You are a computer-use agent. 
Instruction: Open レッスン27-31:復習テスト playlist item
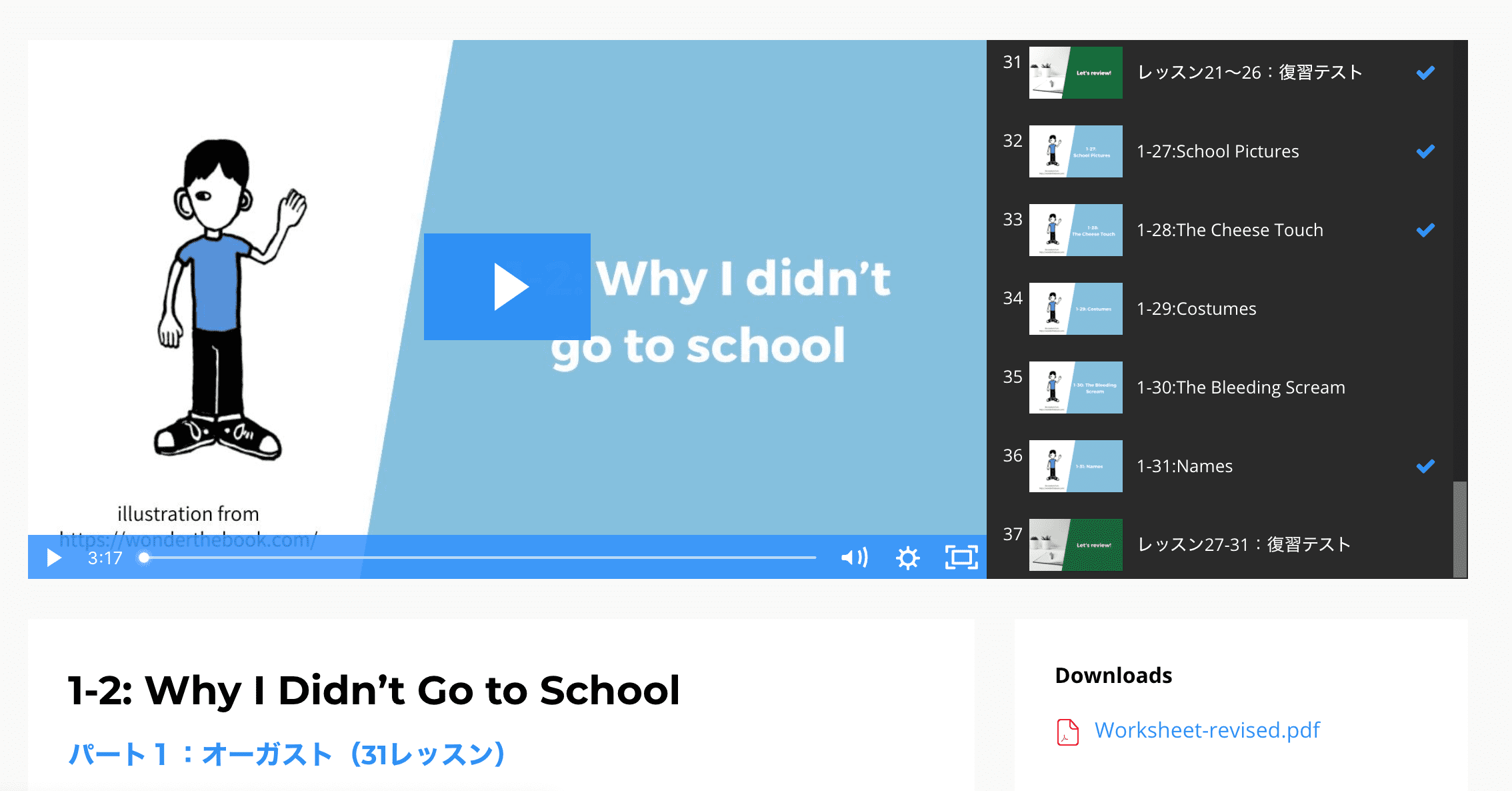pyautogui.click(x=1244, y=545)
